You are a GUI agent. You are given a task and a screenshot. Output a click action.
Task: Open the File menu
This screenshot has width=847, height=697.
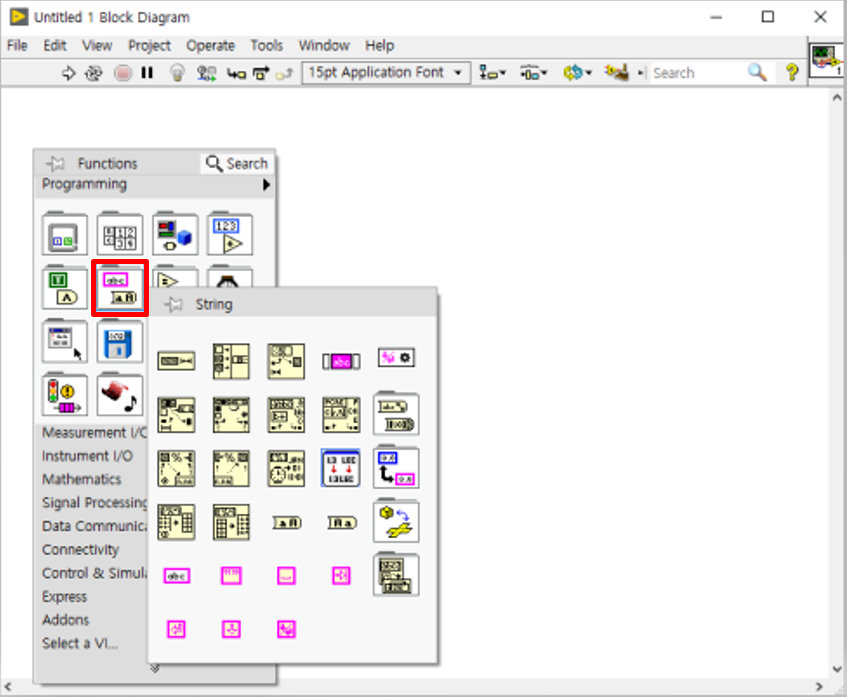(17, 45)
